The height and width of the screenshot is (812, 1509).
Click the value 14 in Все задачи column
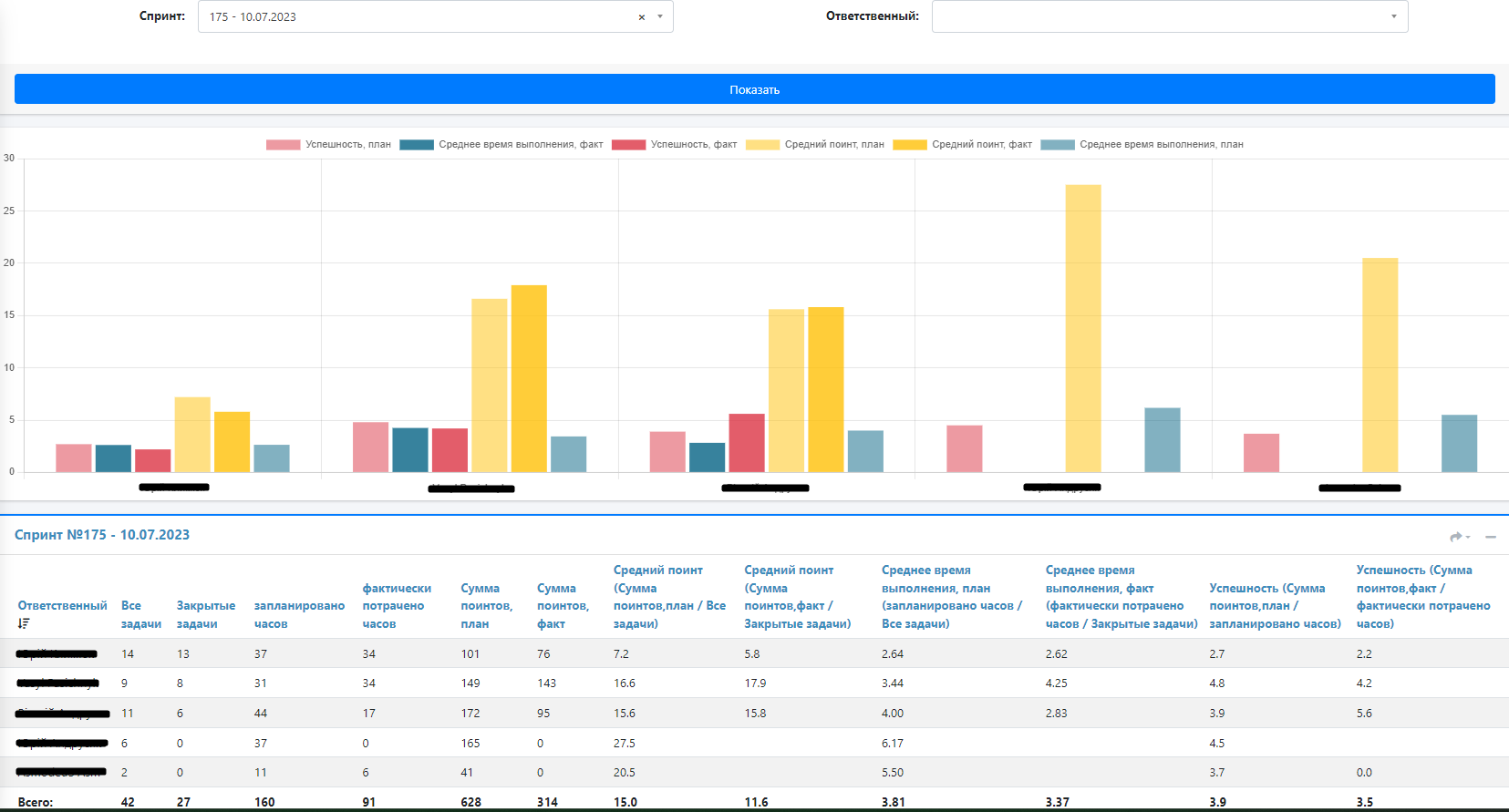pos(128,654)
